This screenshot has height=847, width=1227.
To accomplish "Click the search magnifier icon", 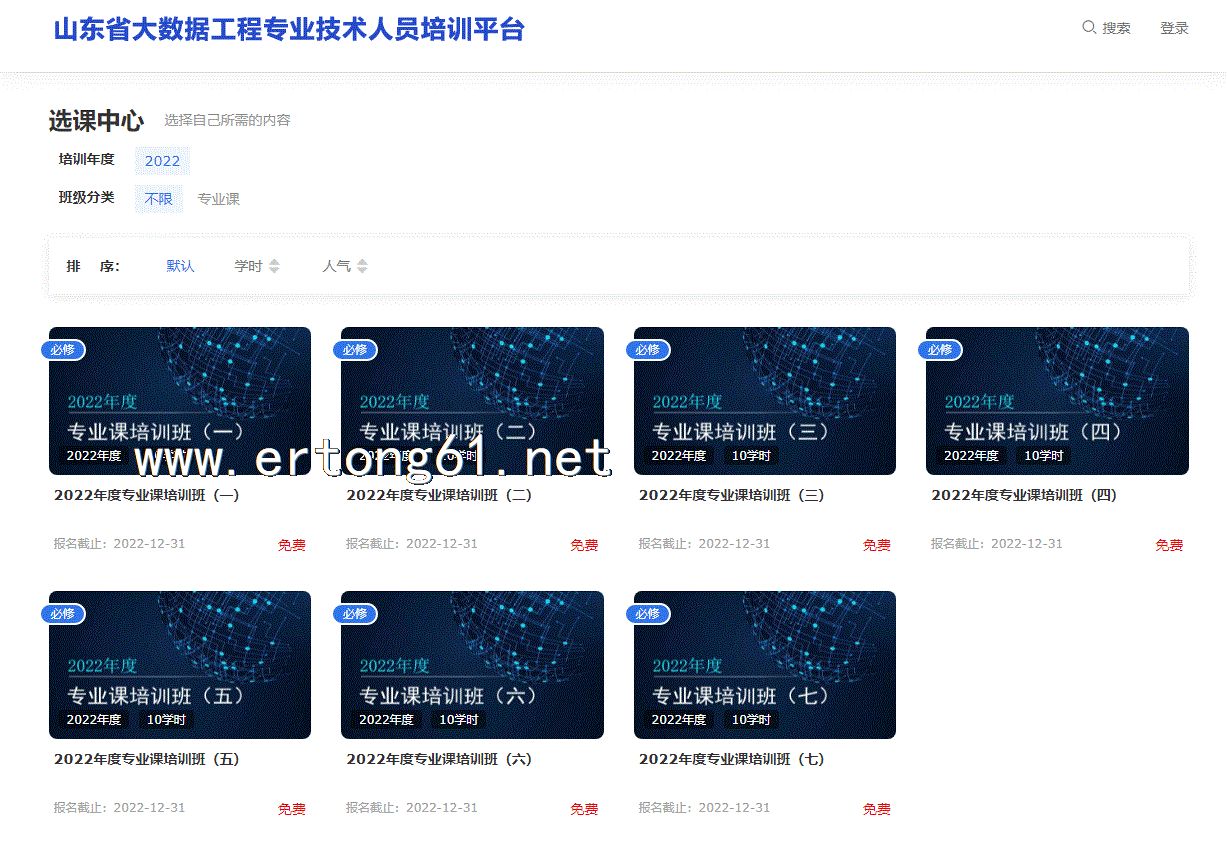I will (1089, 28).
